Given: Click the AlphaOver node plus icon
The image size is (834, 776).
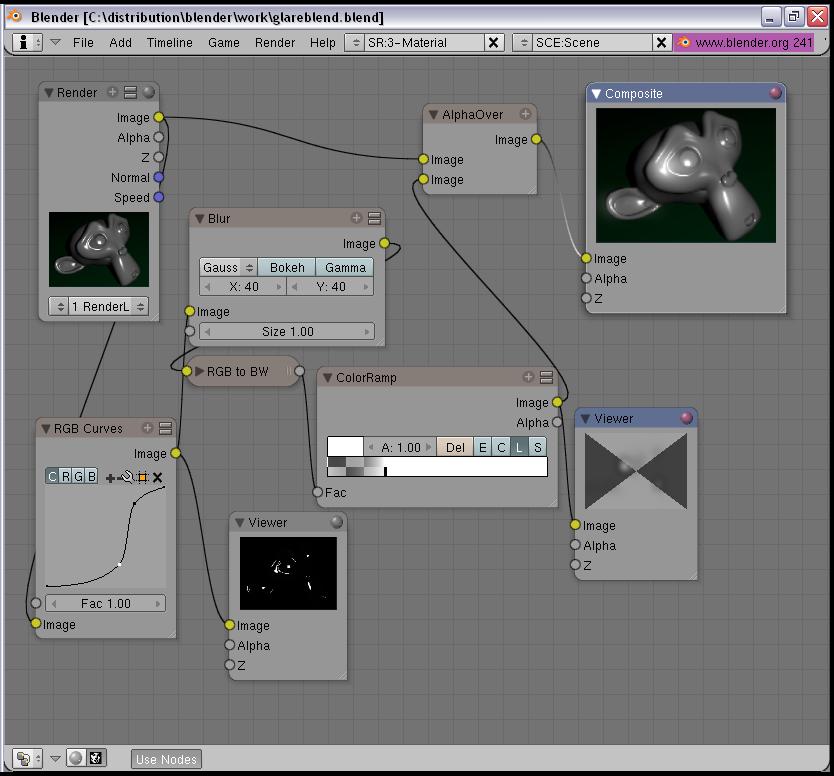Looking at the screenshot, I should [526, 114].
